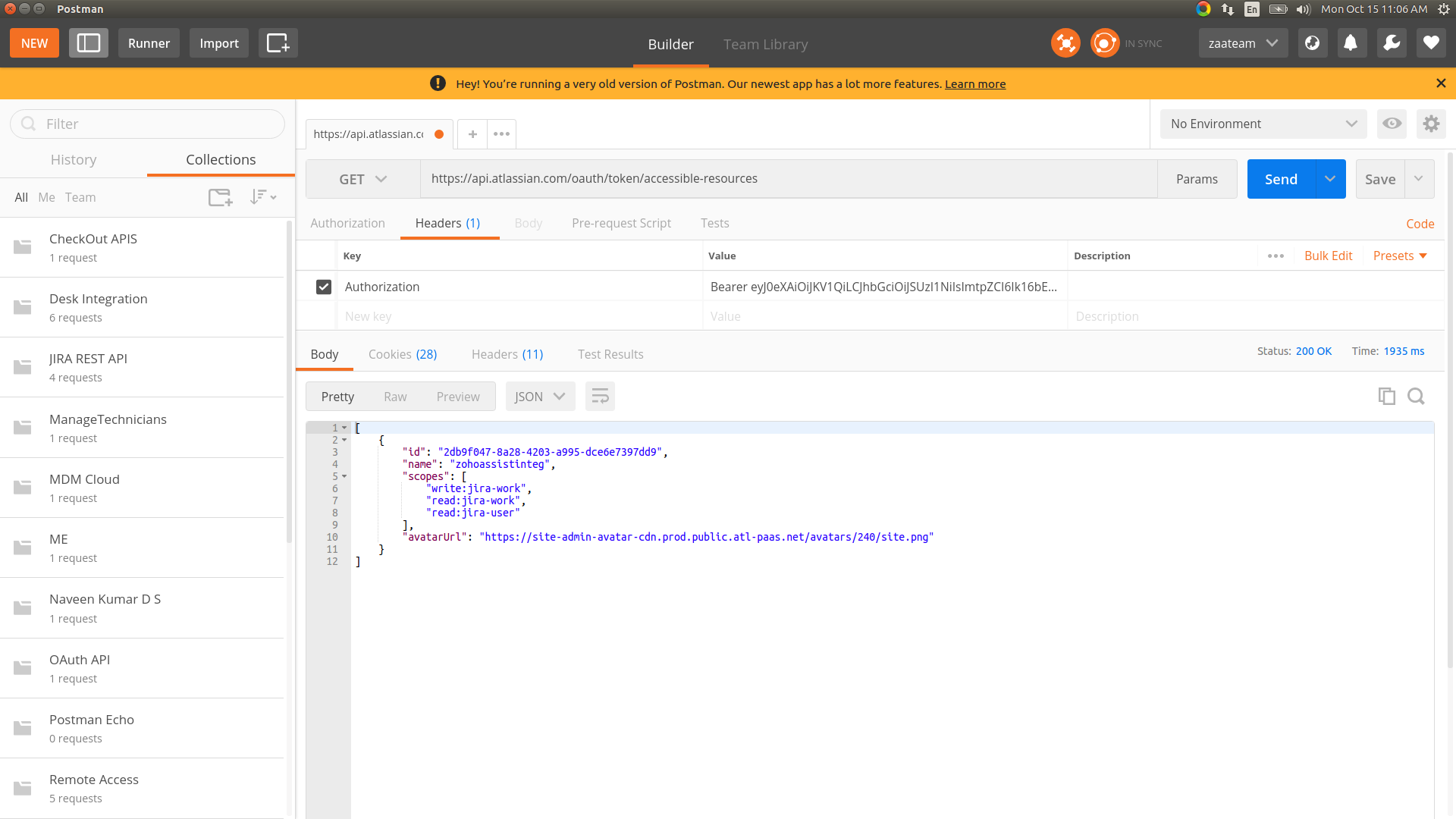Open browse/explore globe icon

(x=1312, y=43)
